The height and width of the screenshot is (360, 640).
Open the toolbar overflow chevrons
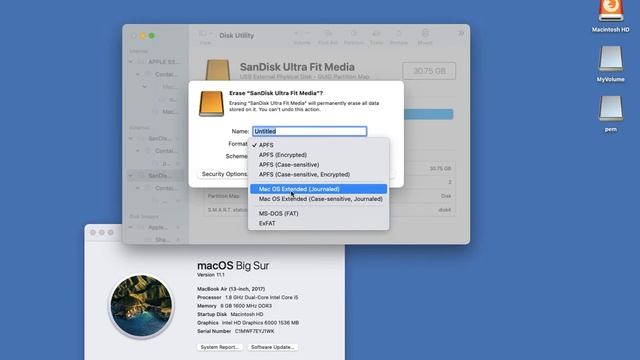[x=461, y=34]
